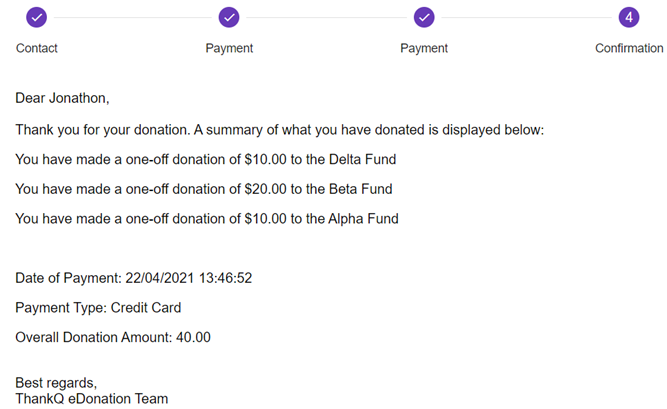Screen dimensions: 667x409
Task: Click the 'Dear Jonathon' greeting
Action: point(62,98)
